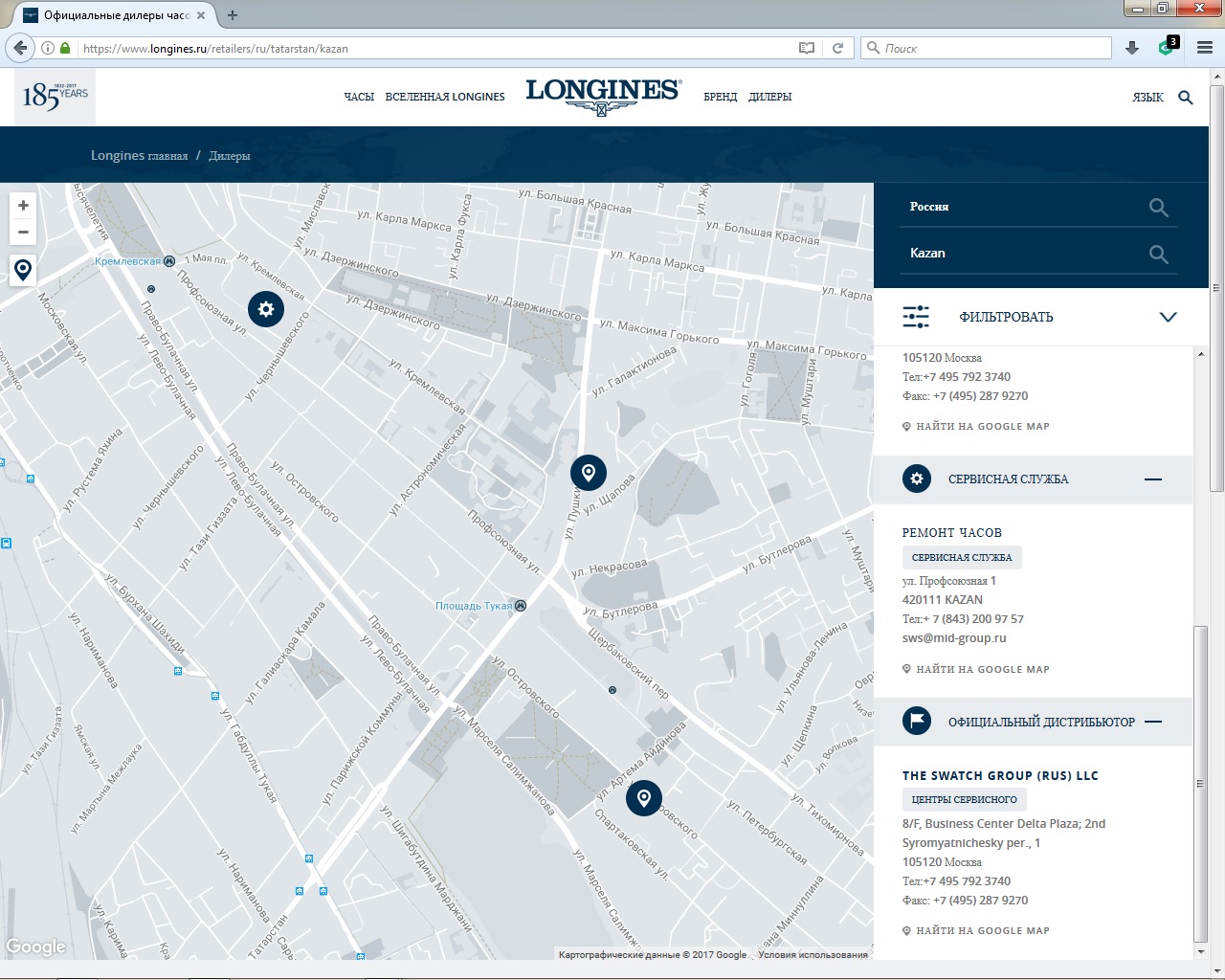Open browser hamburger menu
Image resolution: width=1225 pixels, height=980 pixels.
(1205, 48)
